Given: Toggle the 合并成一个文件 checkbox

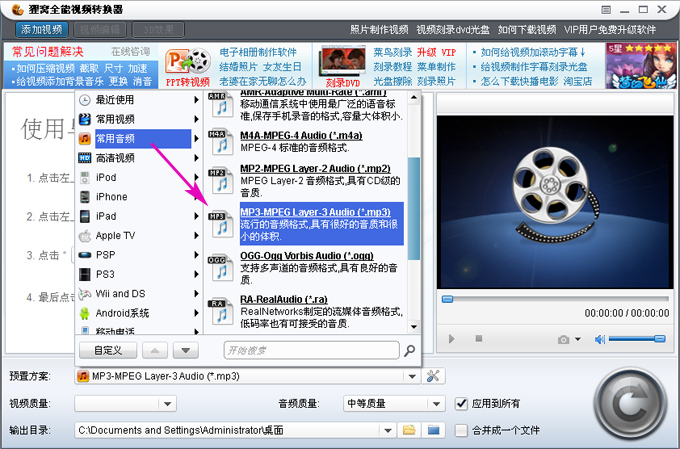Looking at the screenshot, I should tap(461, 430).
